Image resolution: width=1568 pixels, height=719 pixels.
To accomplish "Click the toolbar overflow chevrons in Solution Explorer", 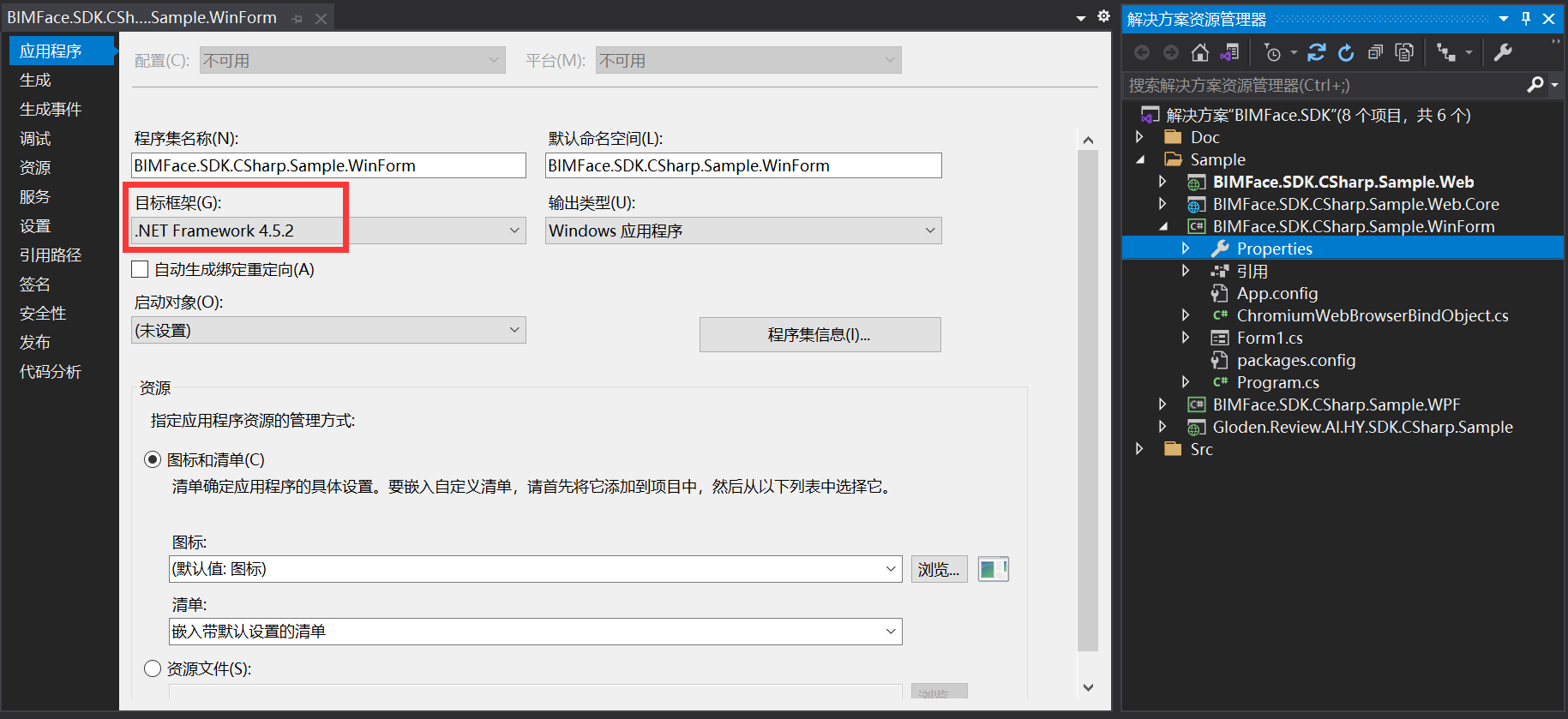I will 1555,41.
